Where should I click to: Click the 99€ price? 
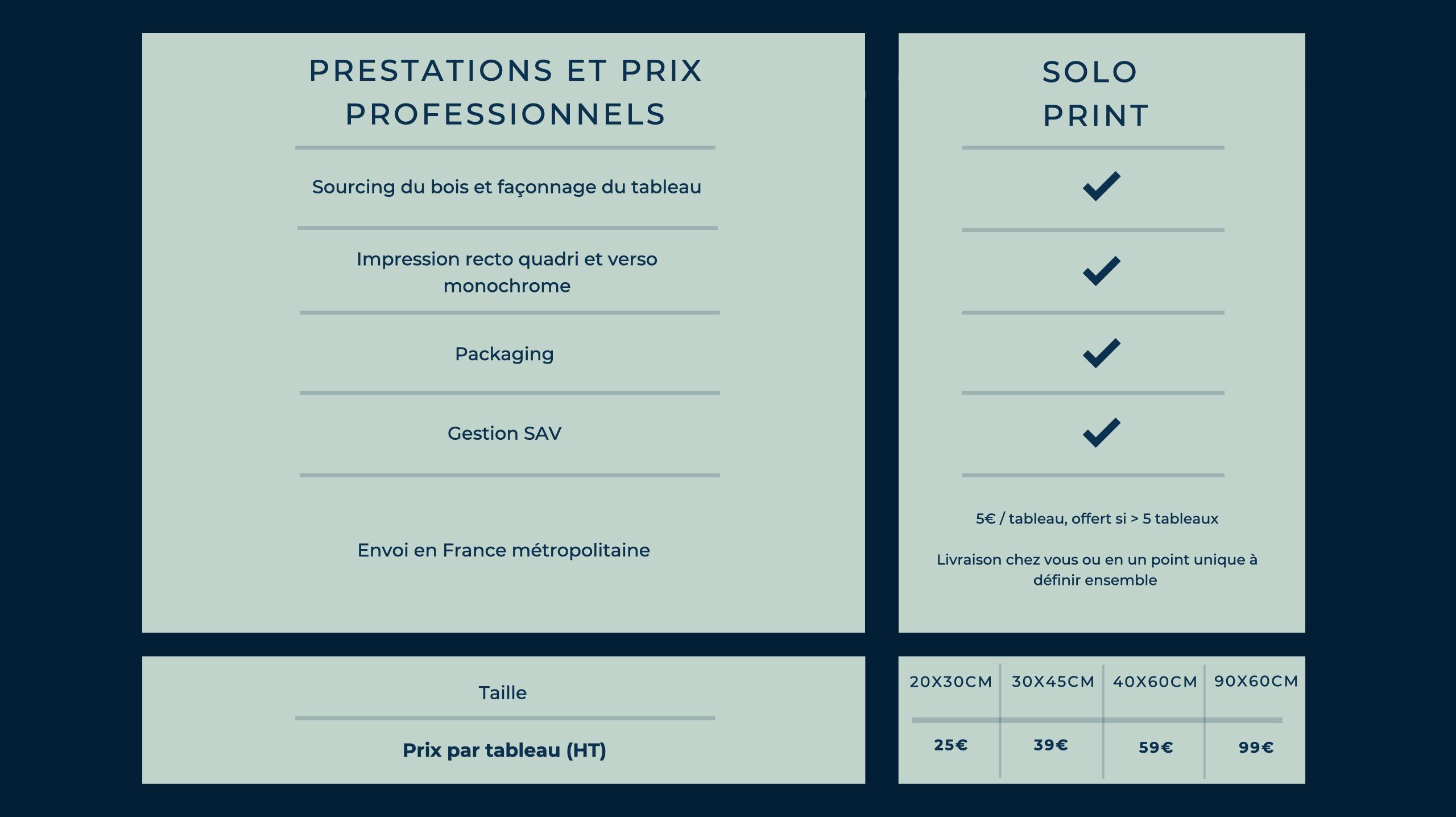1256,747
